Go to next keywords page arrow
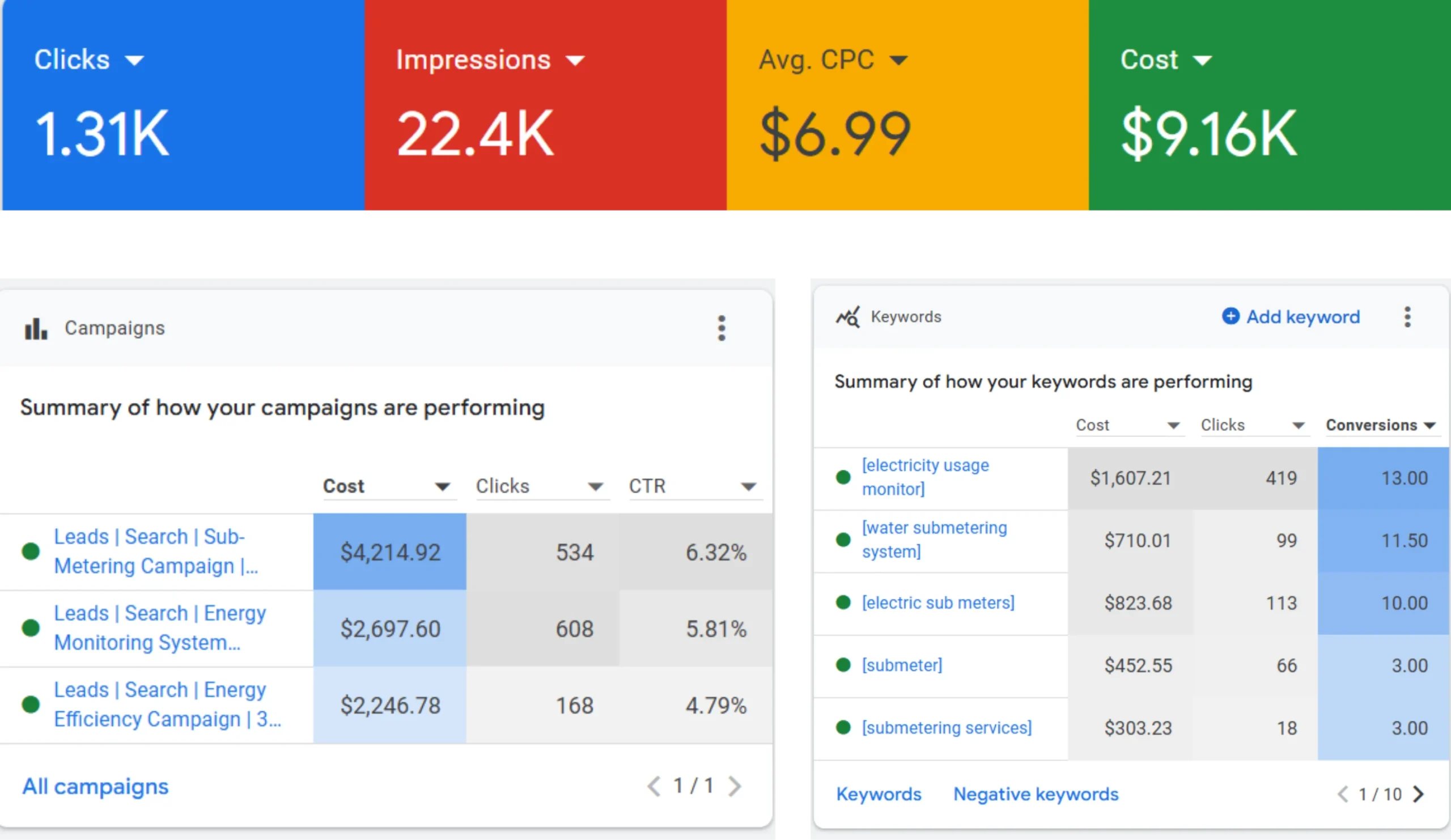Screen dimensions: 1451x840 [1418, 795]
